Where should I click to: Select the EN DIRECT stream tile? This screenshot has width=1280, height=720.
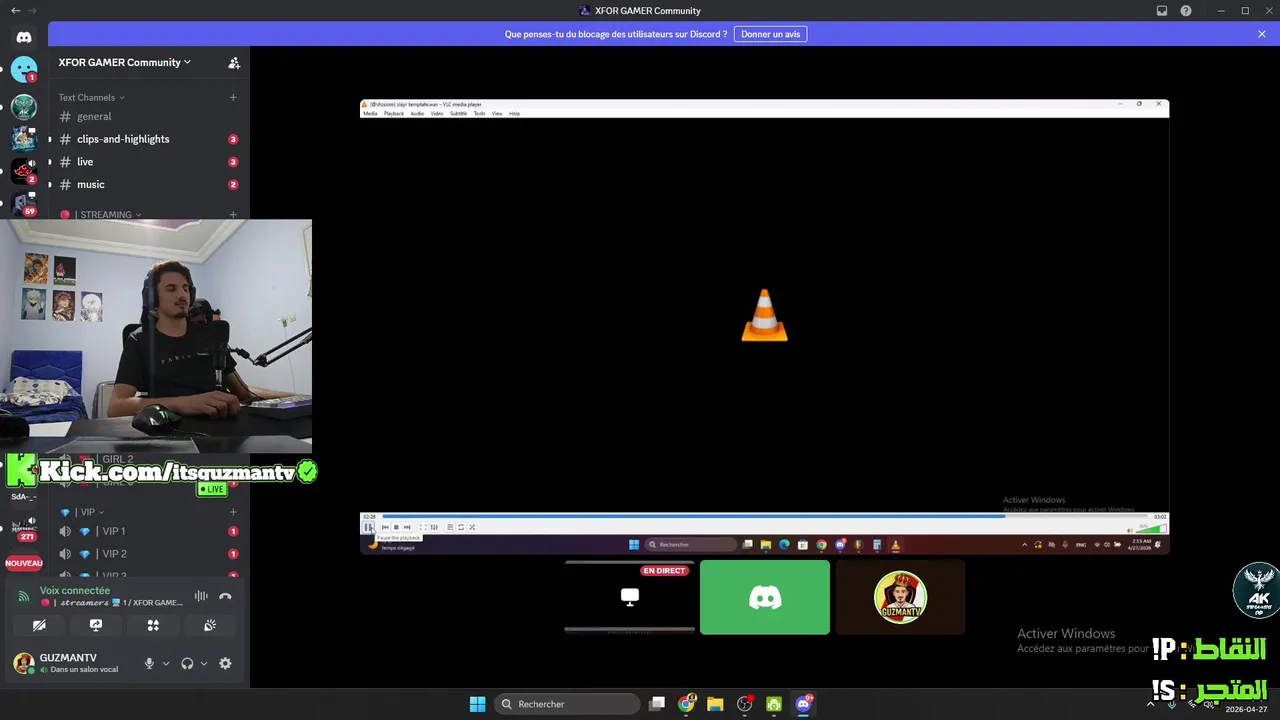pos(629,597)
